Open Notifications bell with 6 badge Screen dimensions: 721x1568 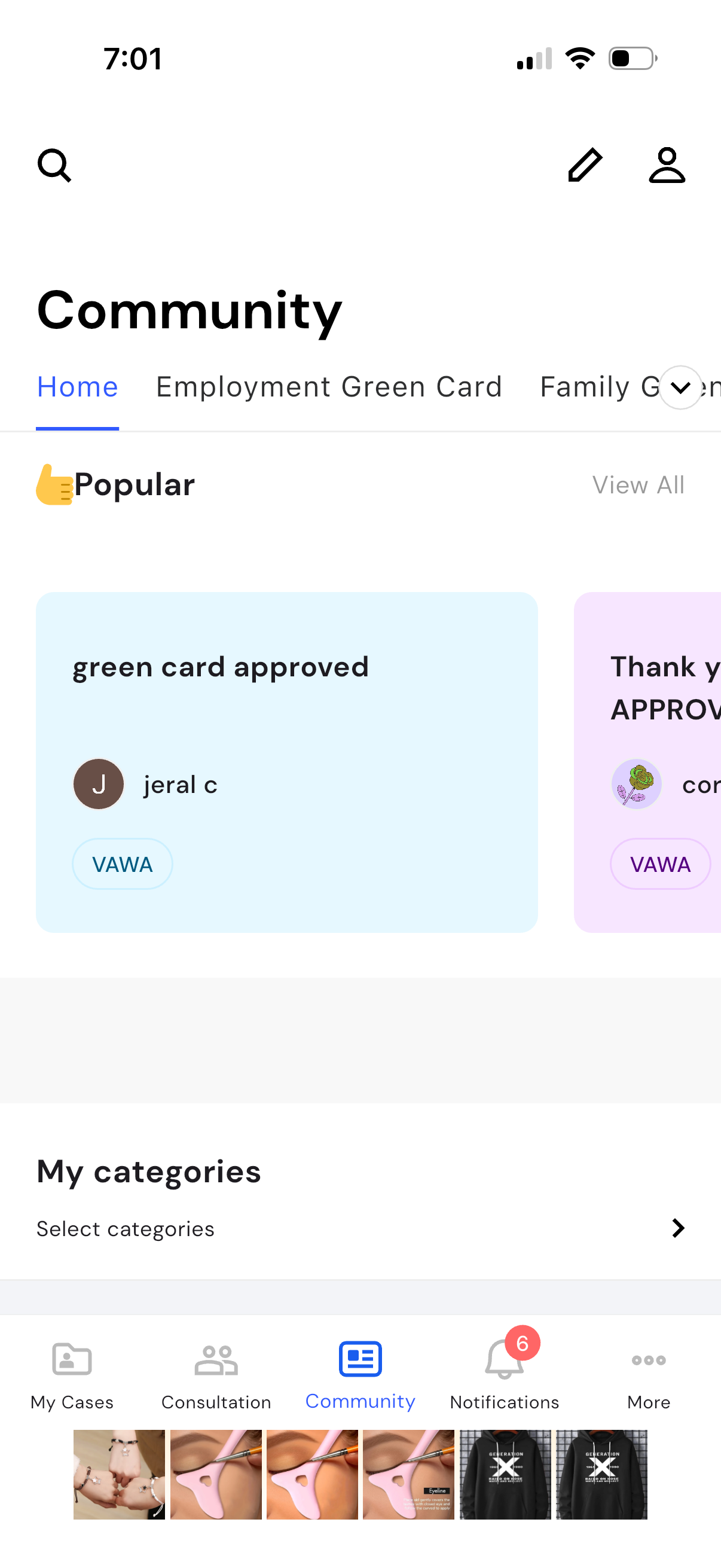(x=505, y=1362)
